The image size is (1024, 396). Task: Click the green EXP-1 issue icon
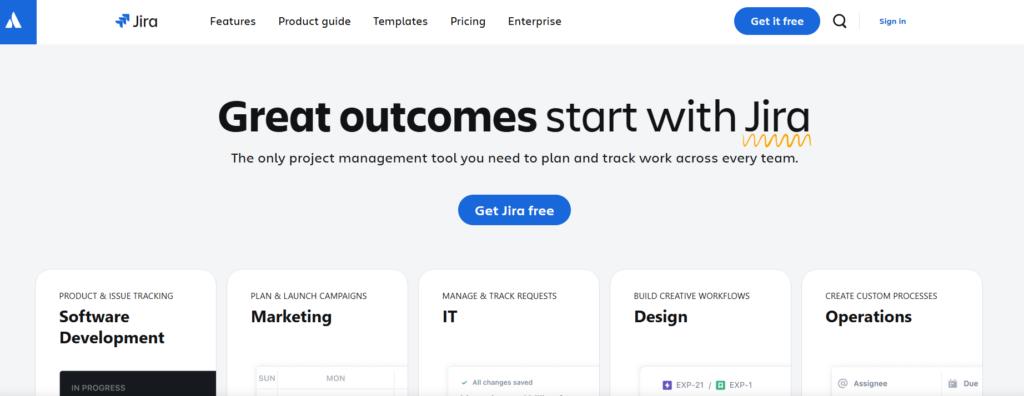pyautogui.click(x=720, y=385)
